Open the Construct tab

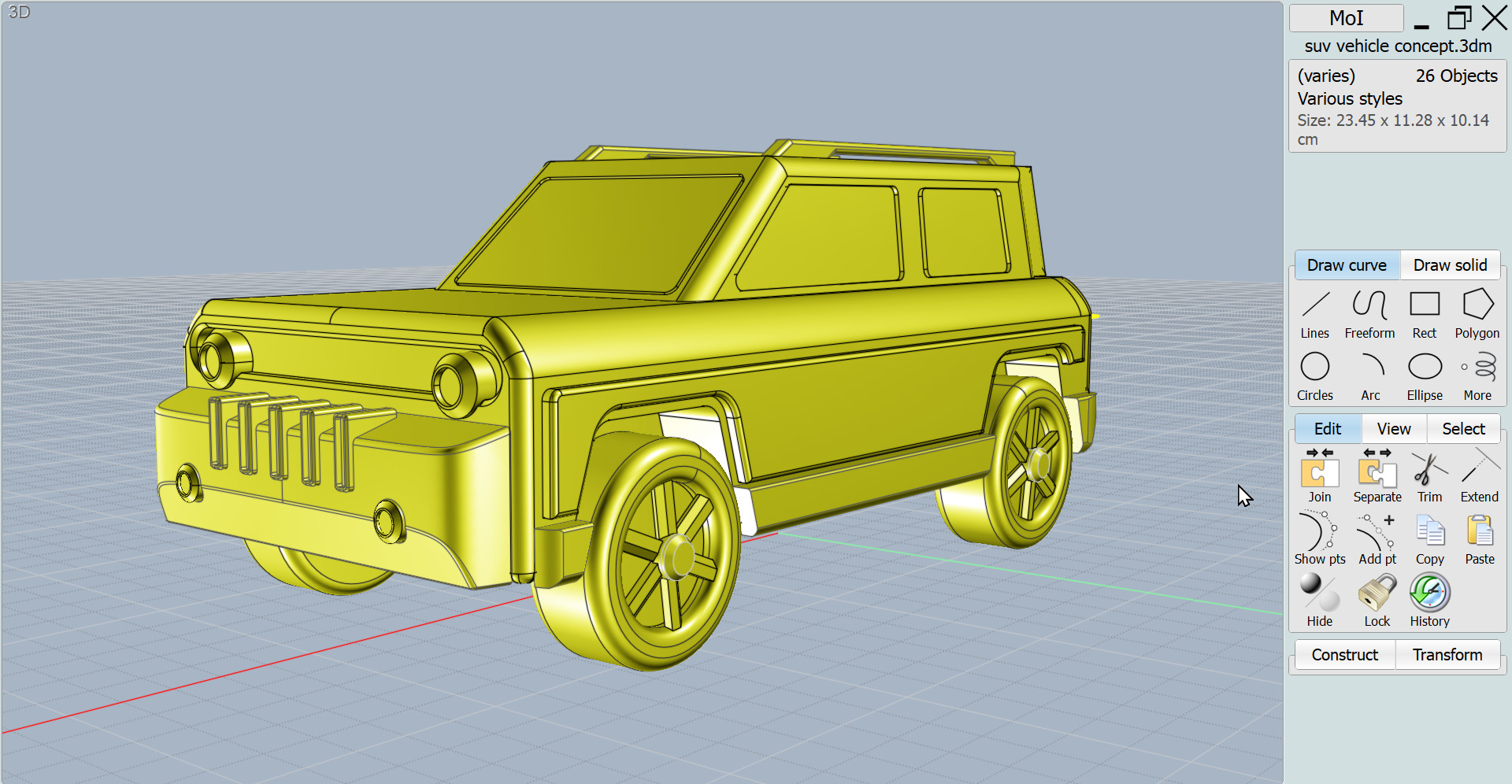pyautogui.click(x=1345, y=655)
